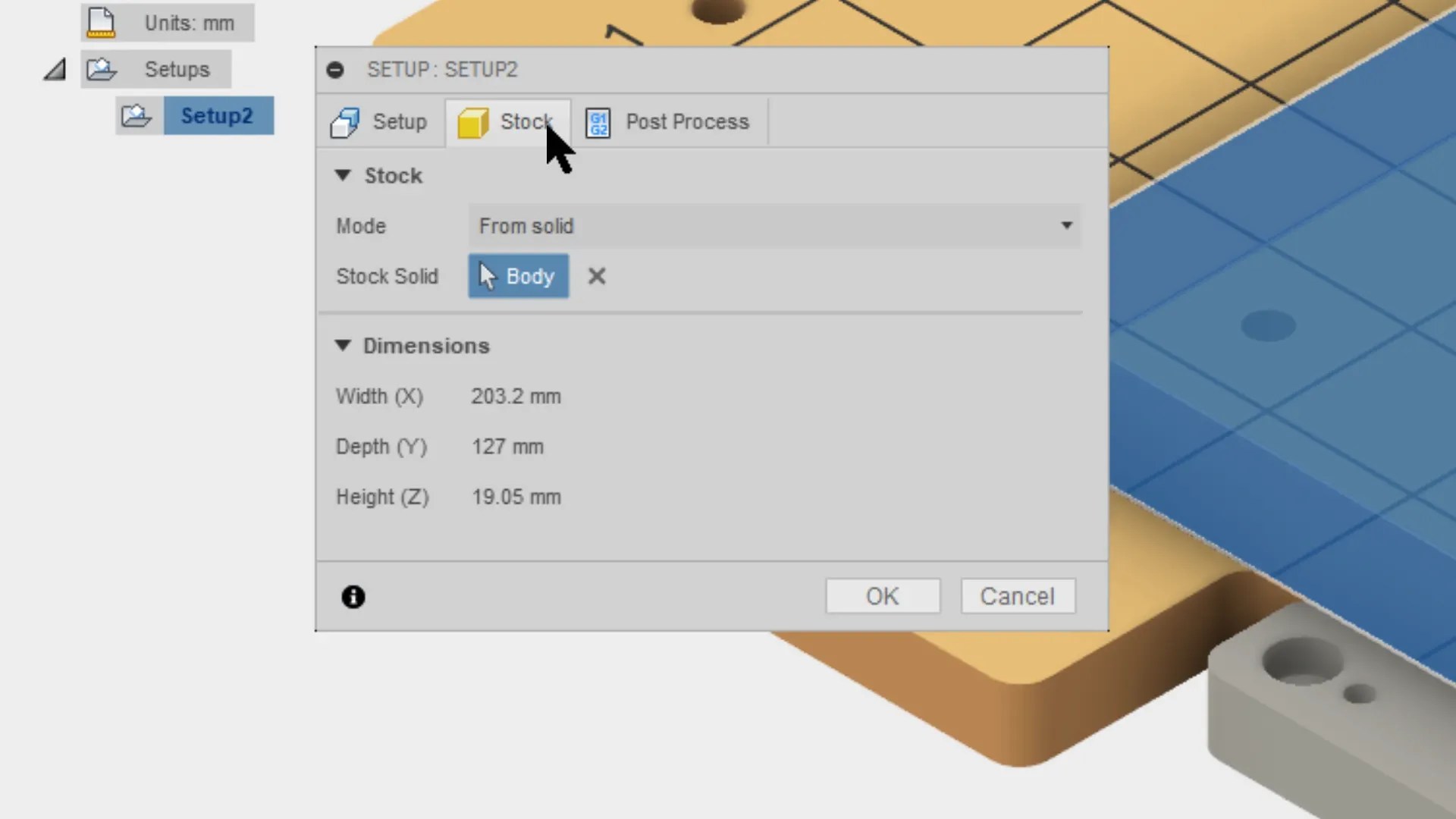Viewport: 1456px width, 819px height.
Task: Select Setup2 in the browser tree
Action: coord(217,115)
